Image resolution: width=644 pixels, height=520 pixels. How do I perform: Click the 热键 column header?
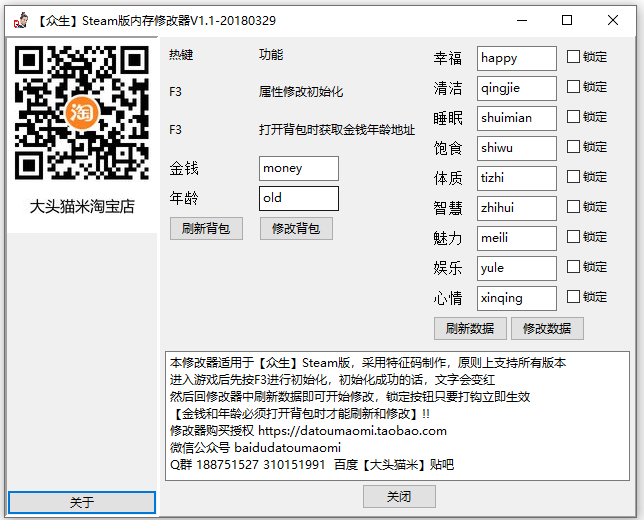181,55
